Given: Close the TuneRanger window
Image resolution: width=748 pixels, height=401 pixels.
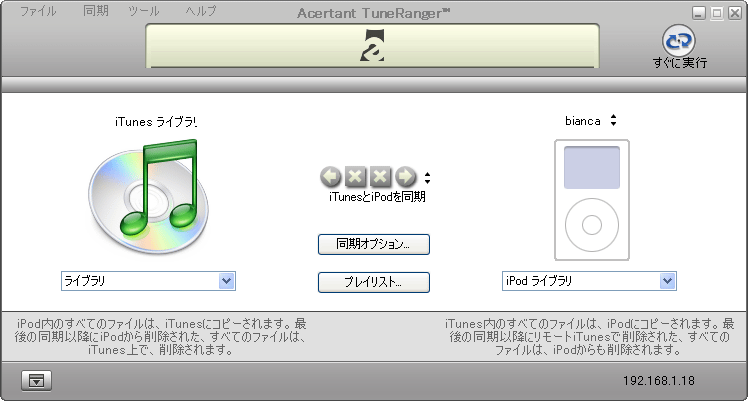Looking at the screenshot, I should click(x=735, y=13).
